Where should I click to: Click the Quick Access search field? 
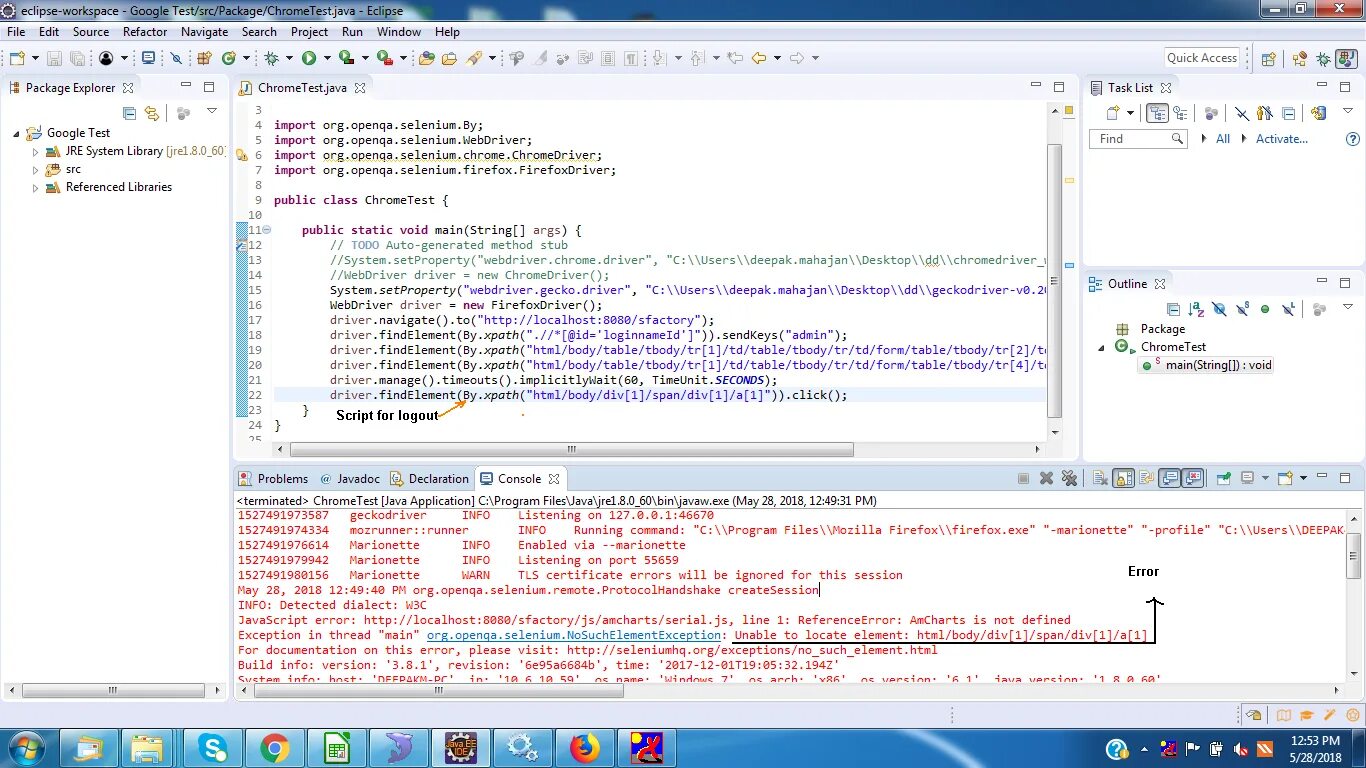[1202, 58]
